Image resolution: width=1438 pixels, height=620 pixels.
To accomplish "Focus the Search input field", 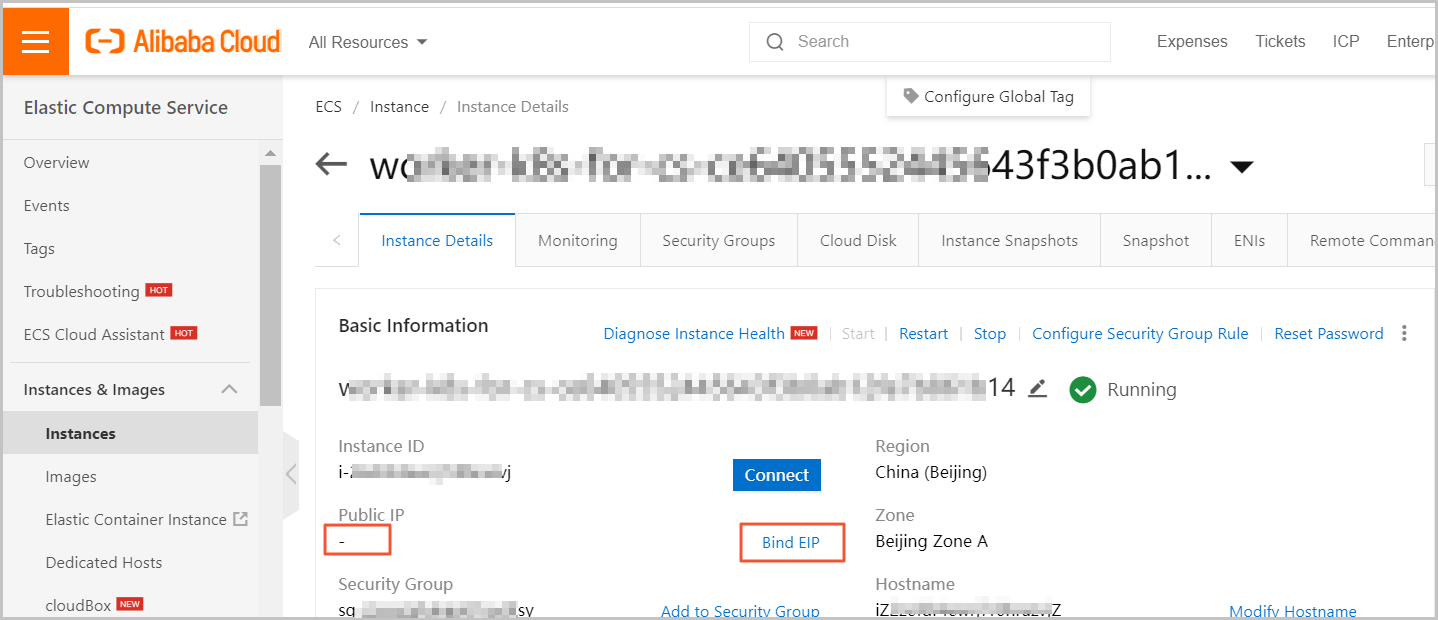I will click(930, 42).
